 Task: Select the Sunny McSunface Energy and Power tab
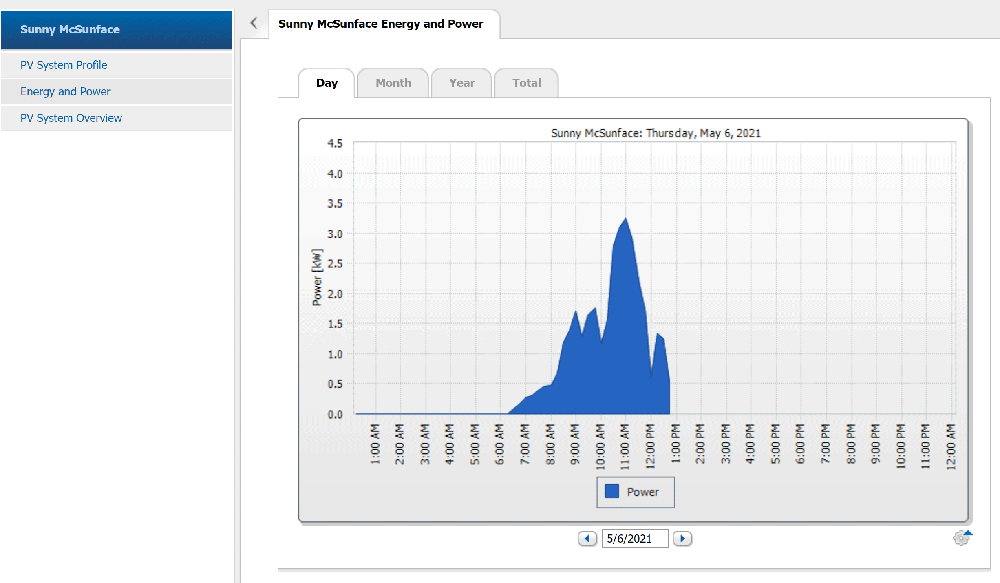click(380, 24)
